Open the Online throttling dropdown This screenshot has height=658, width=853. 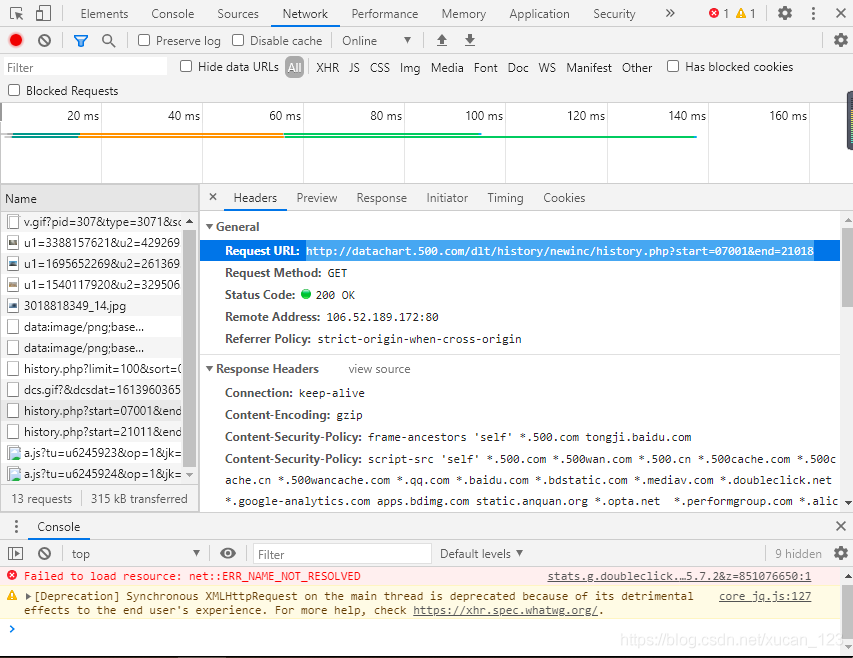click(x=377, y=40)
